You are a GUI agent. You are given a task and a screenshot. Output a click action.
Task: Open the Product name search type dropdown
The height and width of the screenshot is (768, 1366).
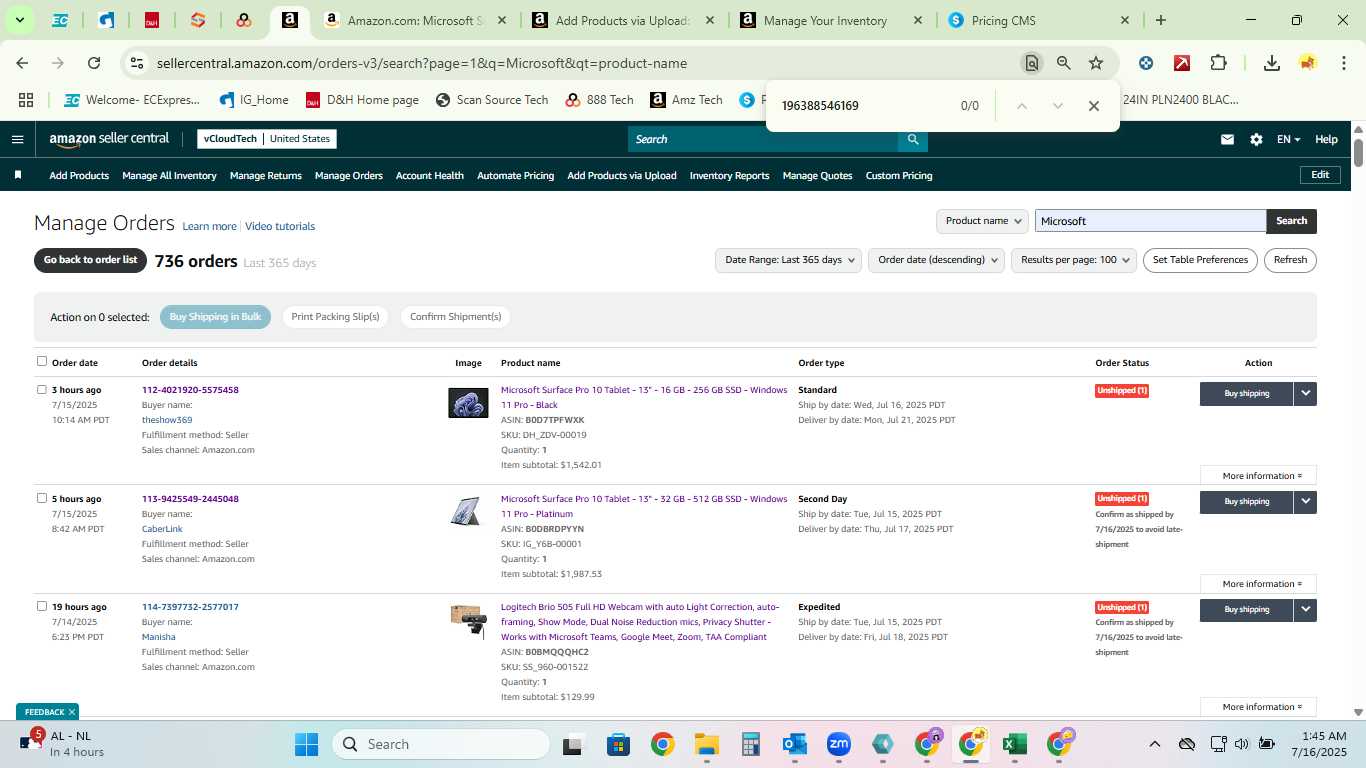pos(982,221)
